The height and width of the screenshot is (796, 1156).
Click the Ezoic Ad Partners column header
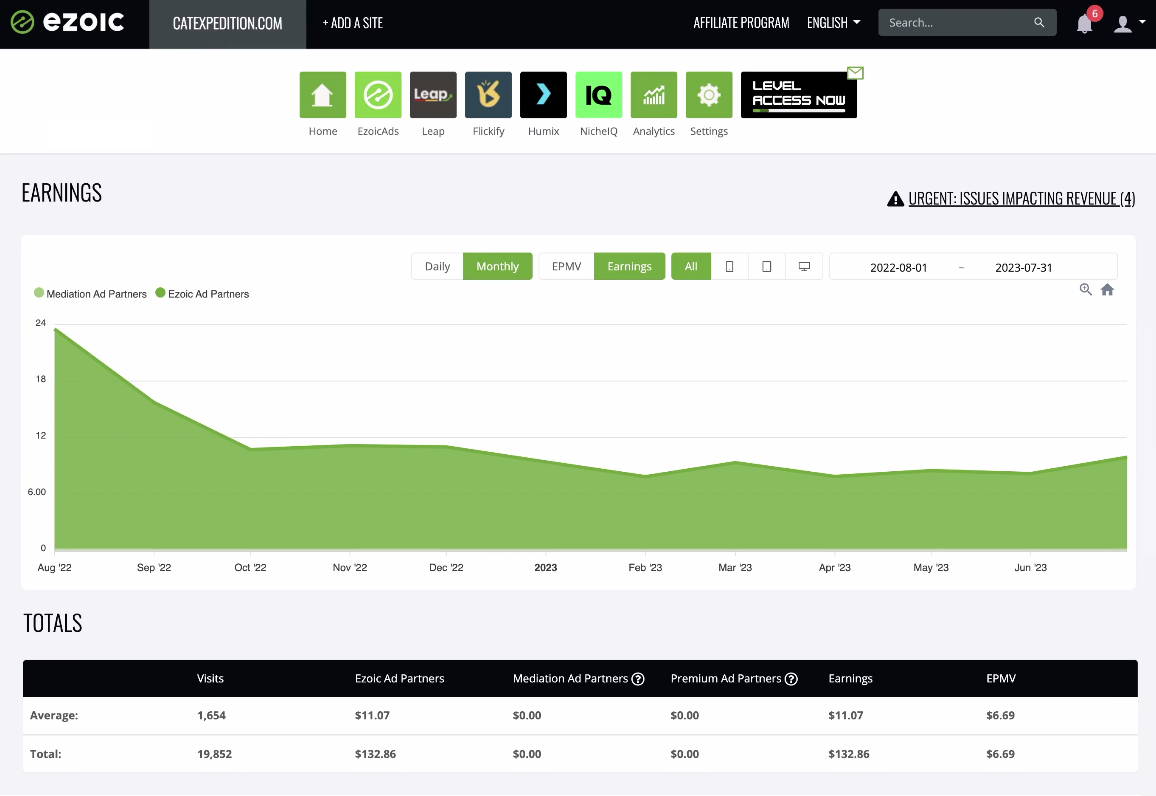(400, 678)
